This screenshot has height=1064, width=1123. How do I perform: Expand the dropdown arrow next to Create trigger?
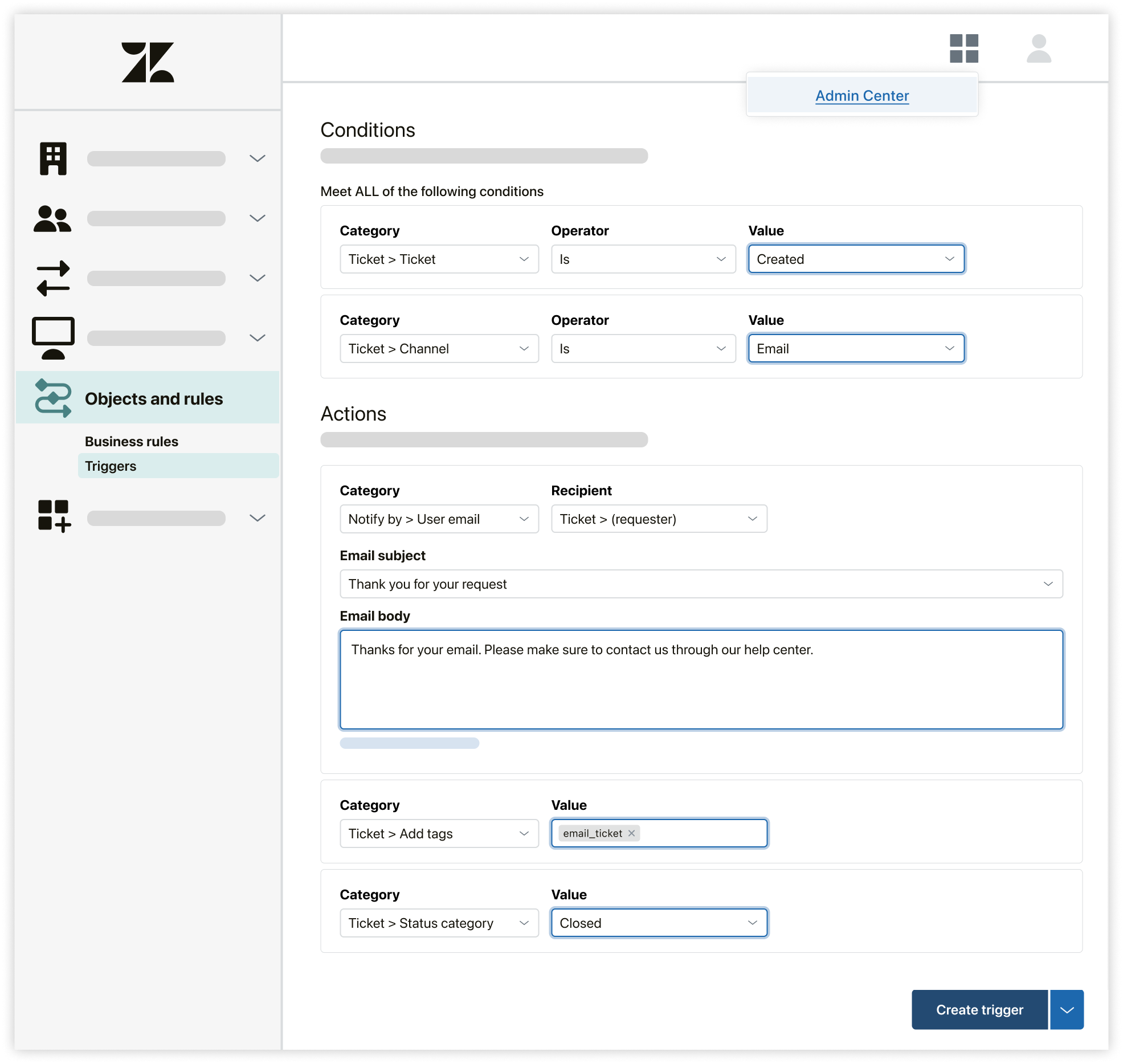pyautogui.click(x=1067, y=1009)
